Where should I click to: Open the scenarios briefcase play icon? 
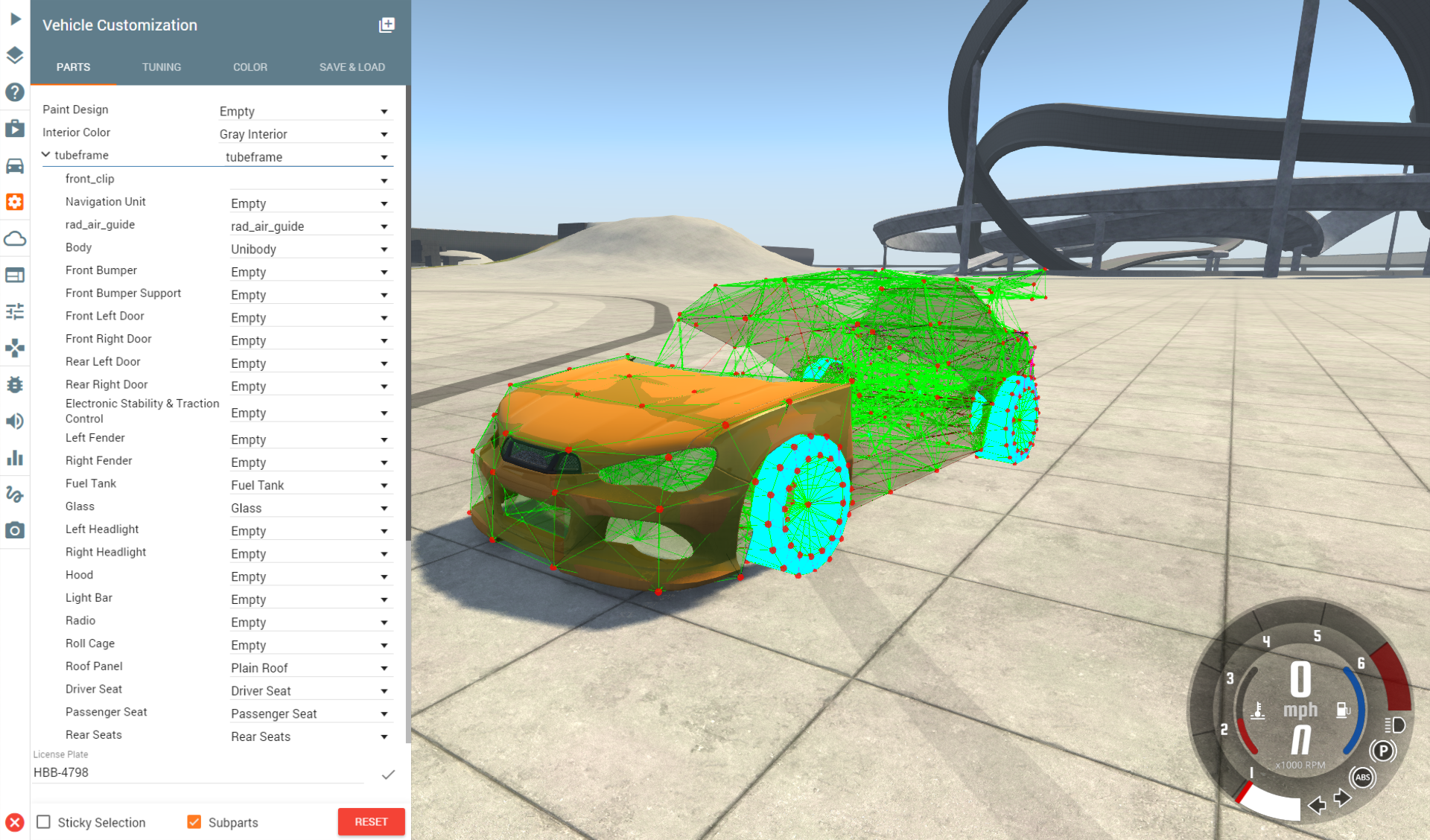pyautogui.click(x=15, y=128)
